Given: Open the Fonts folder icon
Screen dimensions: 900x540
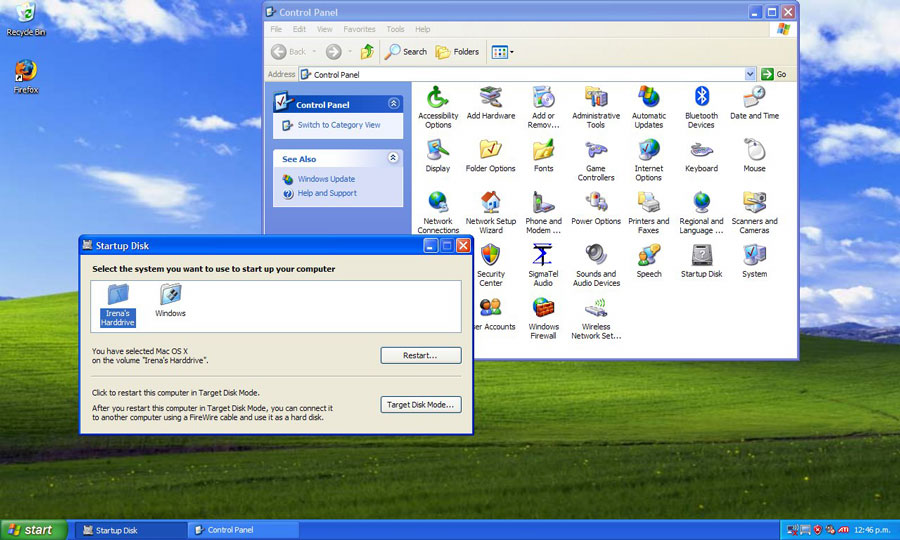Looking at the screenshot, I should coord(543,156).
